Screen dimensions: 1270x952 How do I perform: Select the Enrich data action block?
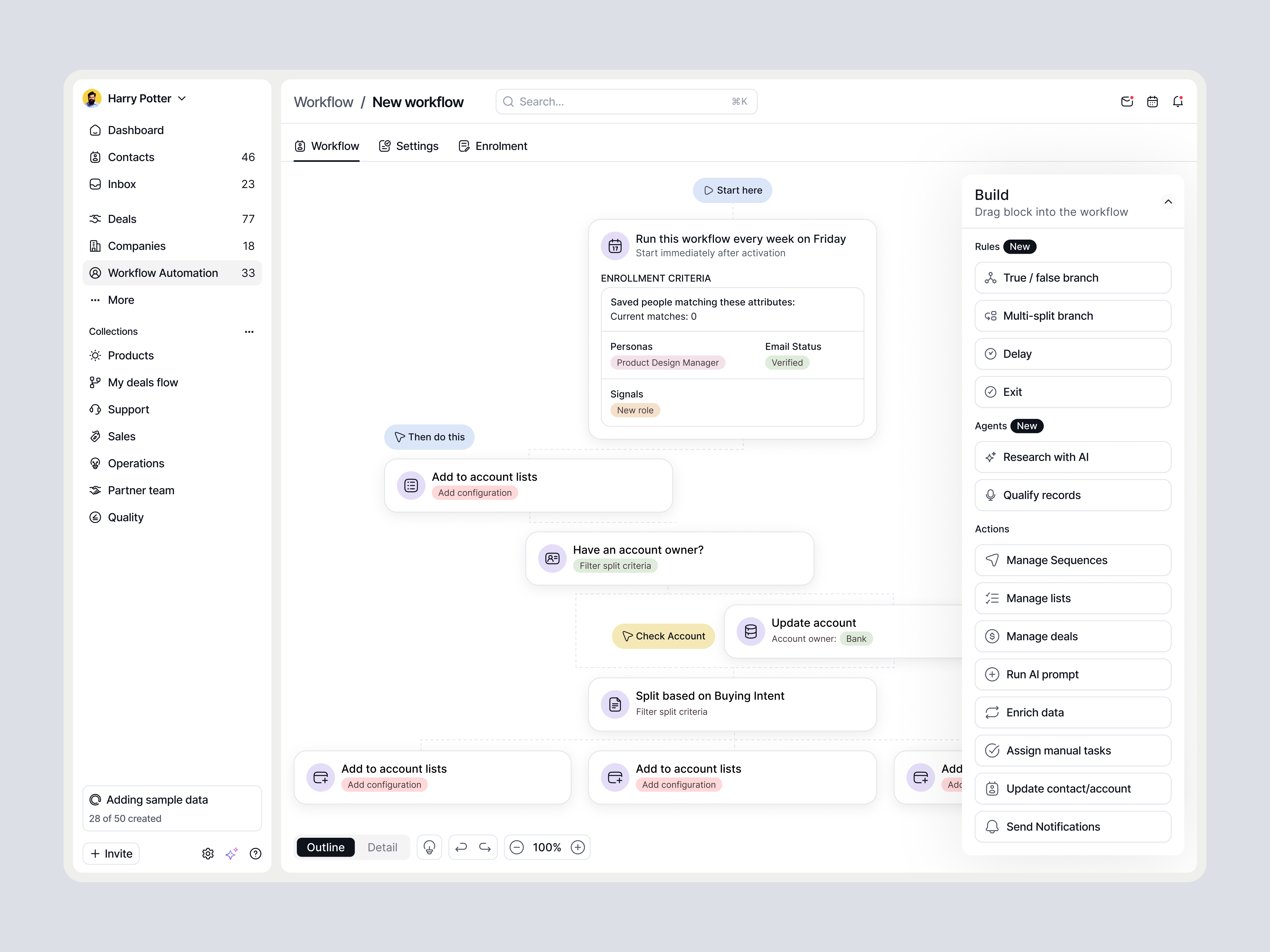click(x=1073, y=713)
